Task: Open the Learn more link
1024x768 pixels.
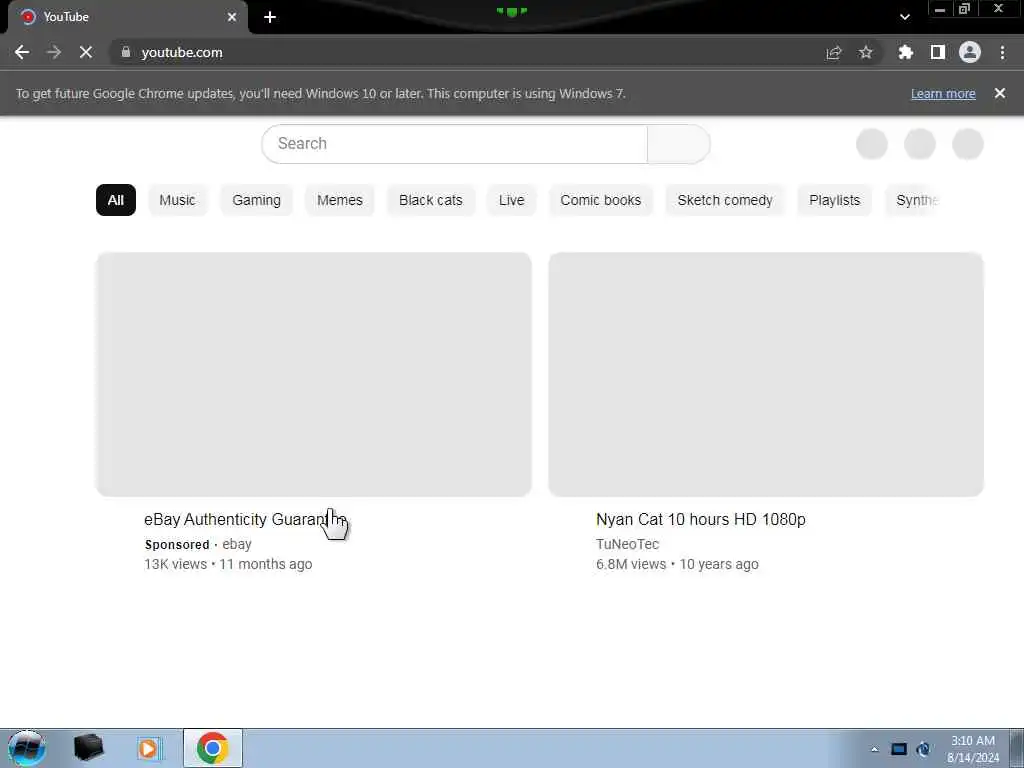Action: point(943,93)
